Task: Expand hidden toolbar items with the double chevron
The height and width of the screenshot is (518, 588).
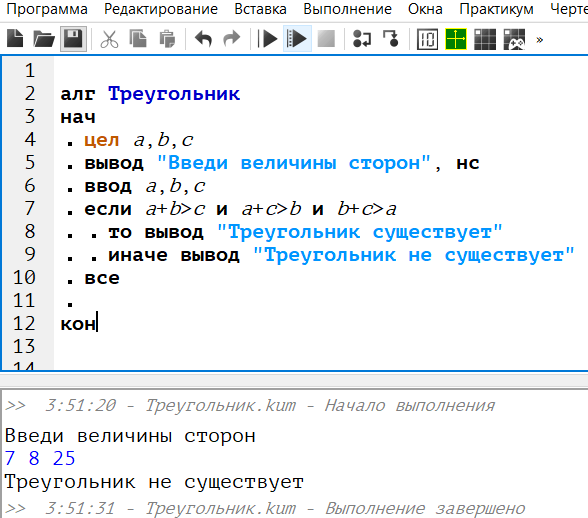Action: click(x=540, y=39)
